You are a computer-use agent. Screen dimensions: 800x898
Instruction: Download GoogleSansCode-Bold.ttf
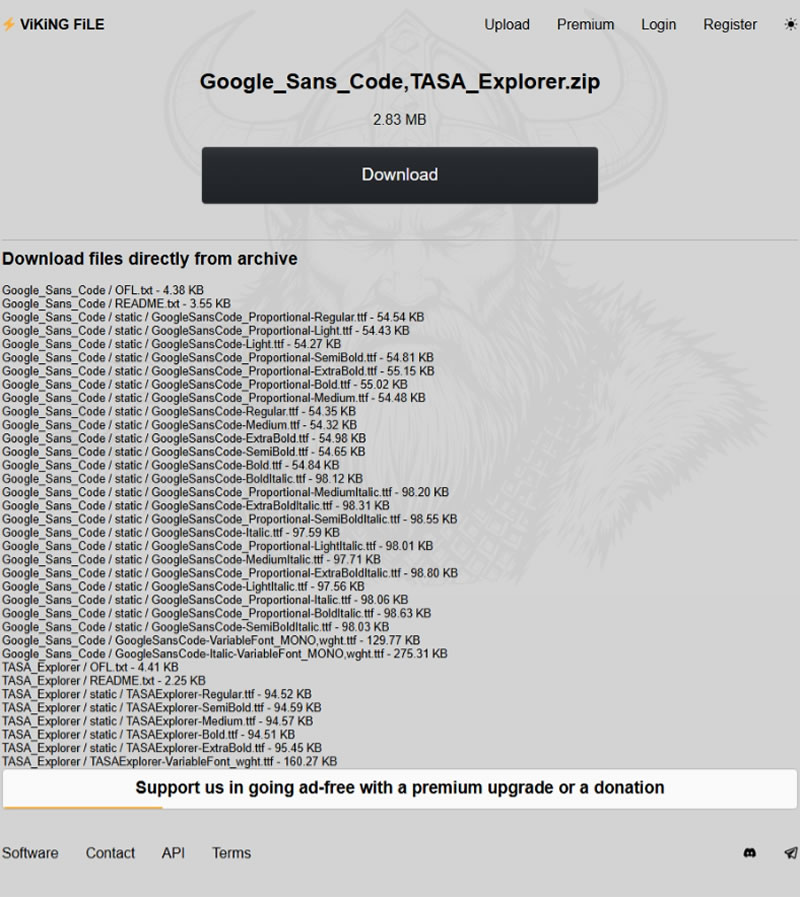(x=171, y=465)
